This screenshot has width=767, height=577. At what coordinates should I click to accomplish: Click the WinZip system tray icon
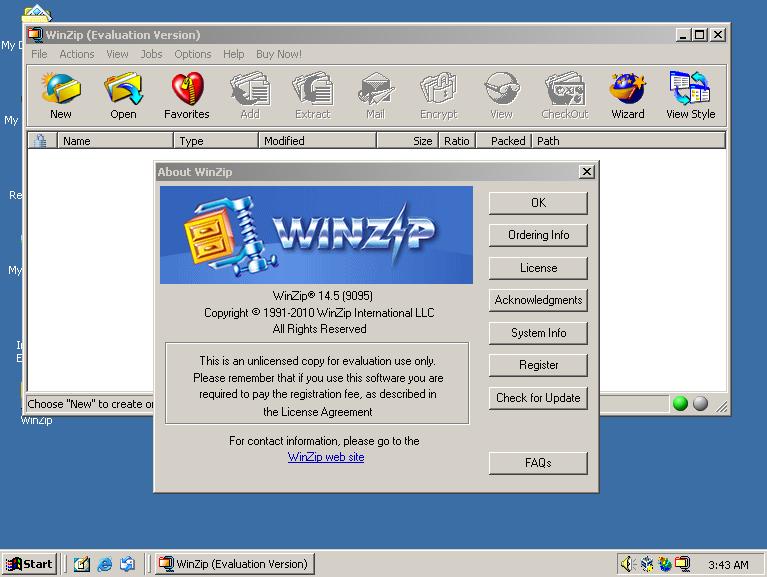pos(682,564)
